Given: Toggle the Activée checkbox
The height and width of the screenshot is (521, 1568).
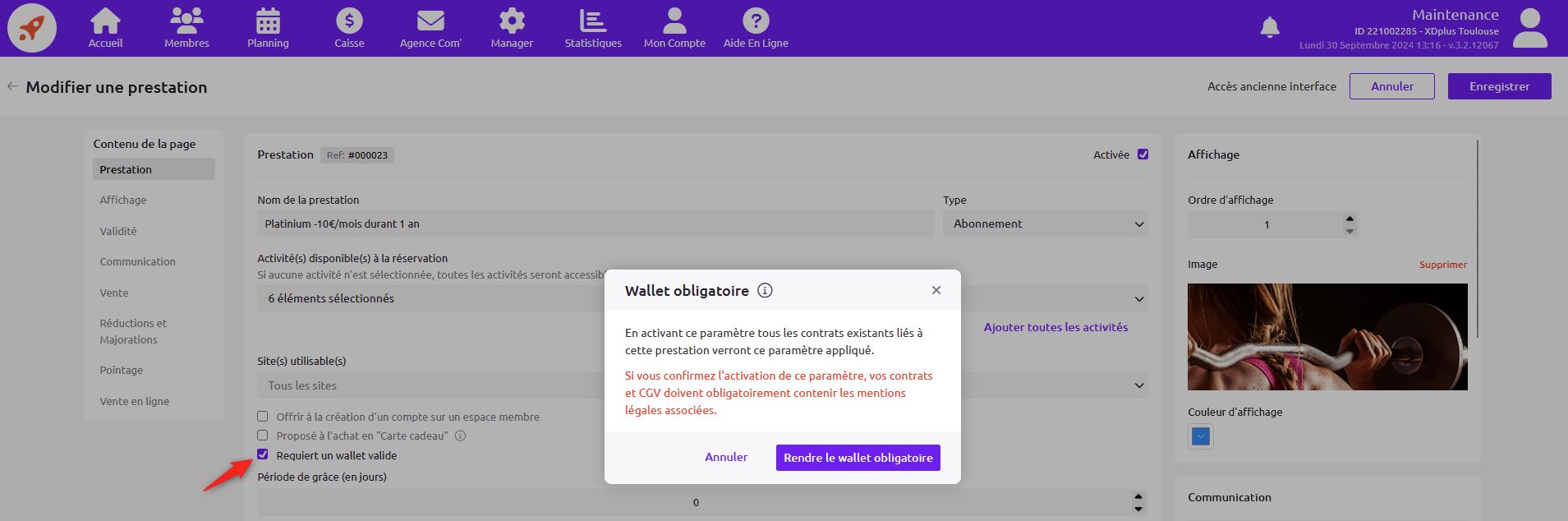Looking at the screenshot, I should click(1143, 154).
